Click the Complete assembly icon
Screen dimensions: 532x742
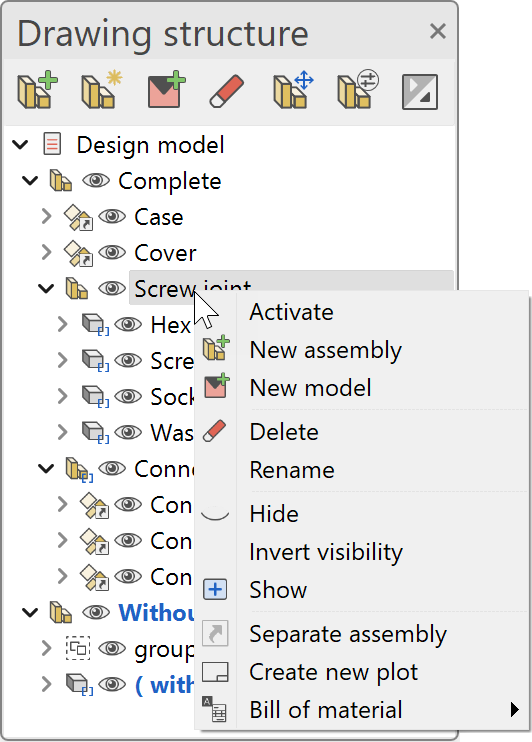61,181
